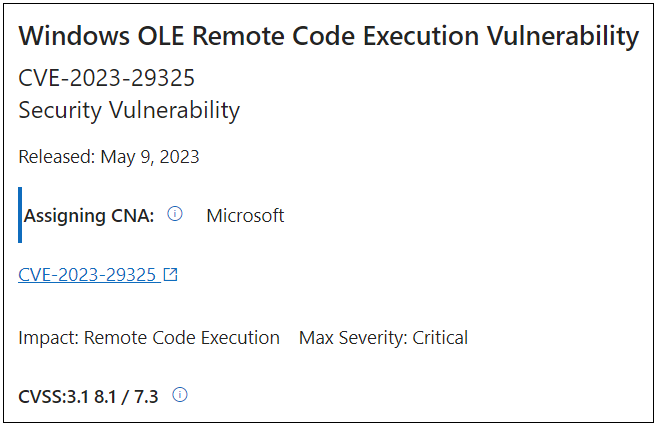657x429 pixels.
Task: Click the Assigning CNA label
Action: [x=89, y=216]
